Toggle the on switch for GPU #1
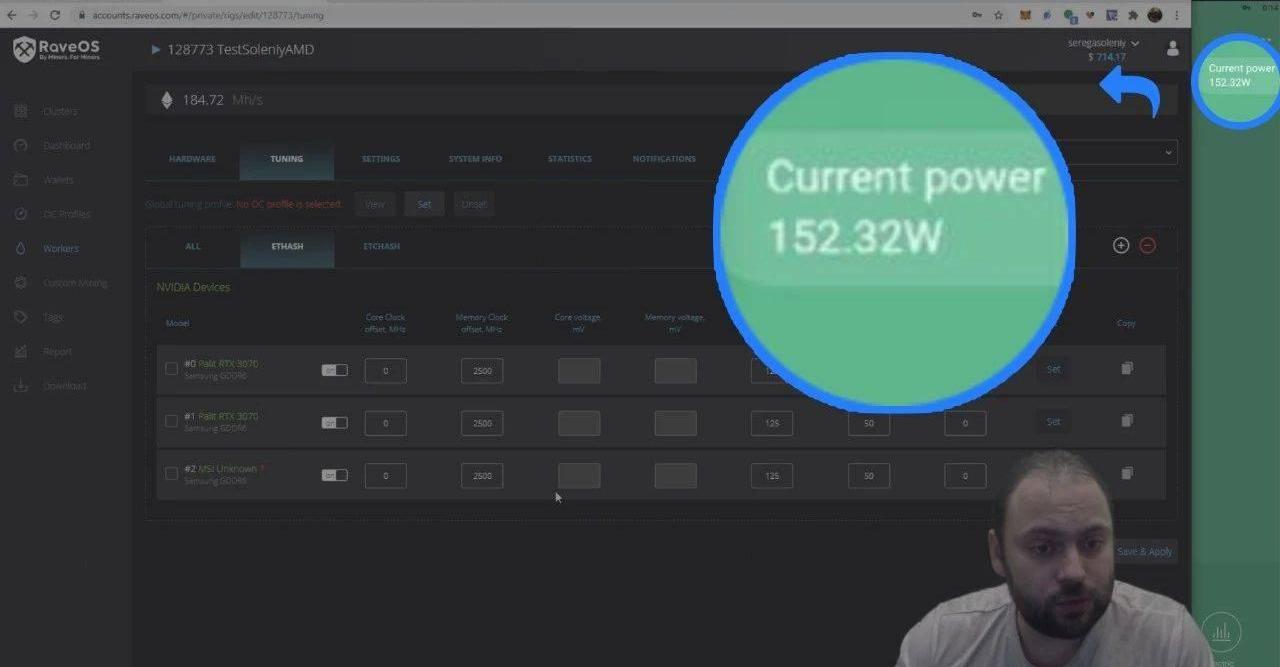 pos(334,423)
